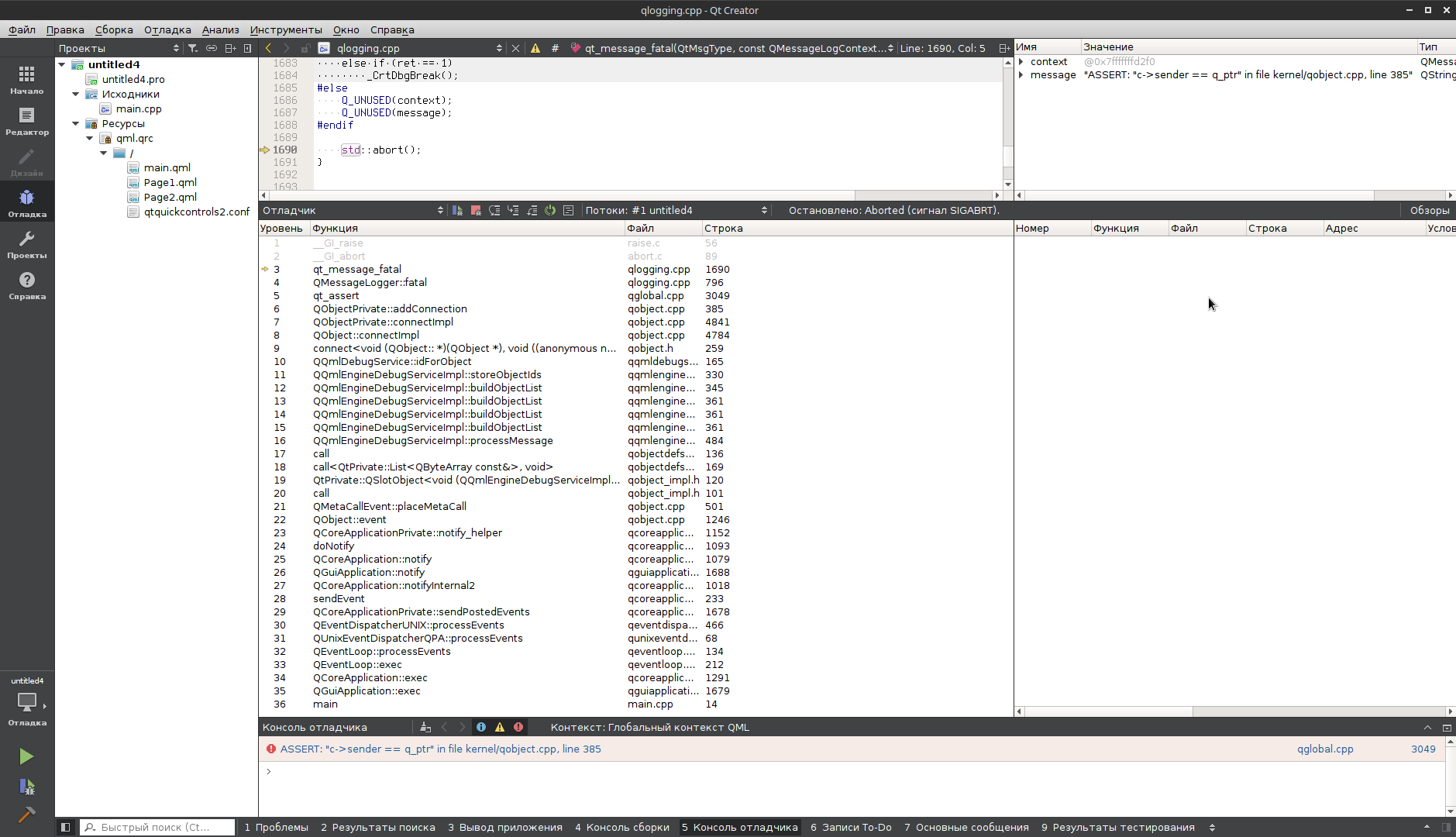Click the Step Over debugger icon
1456x837 pixels.
pyautogui.click(x=494, y=210)
